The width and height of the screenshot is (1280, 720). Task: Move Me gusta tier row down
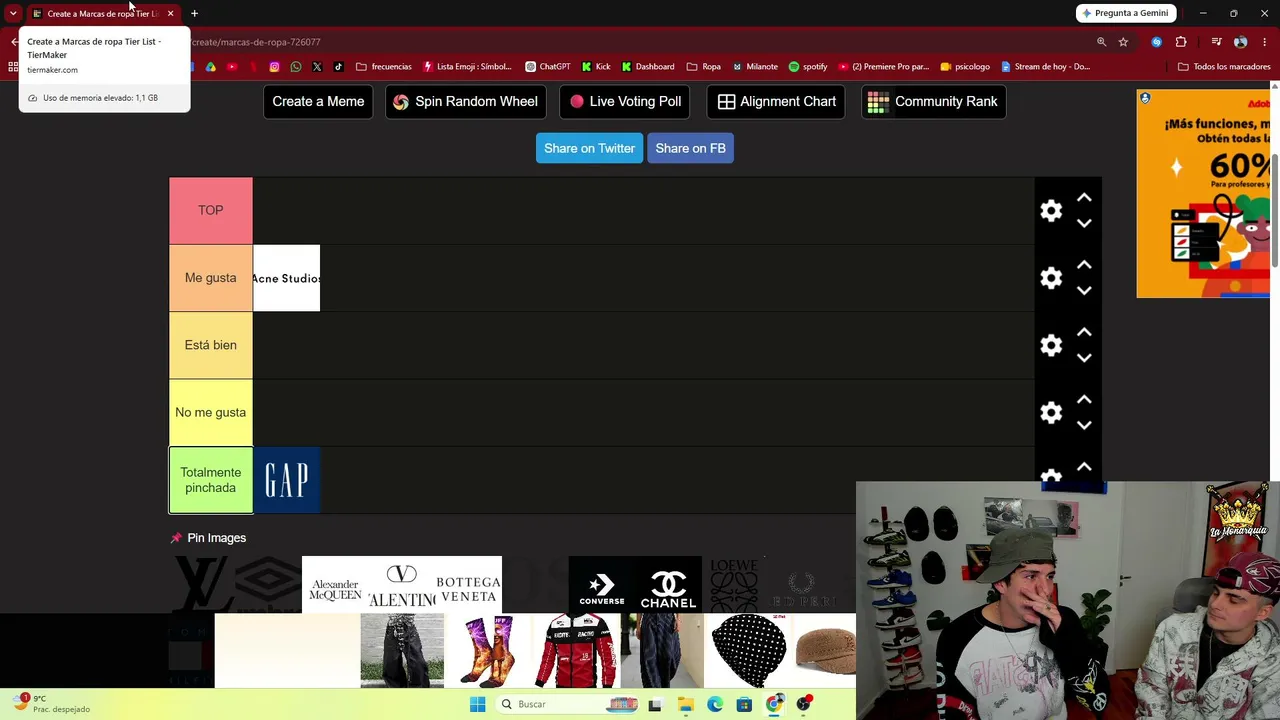pyautogui.click(x=1084, y=290)
